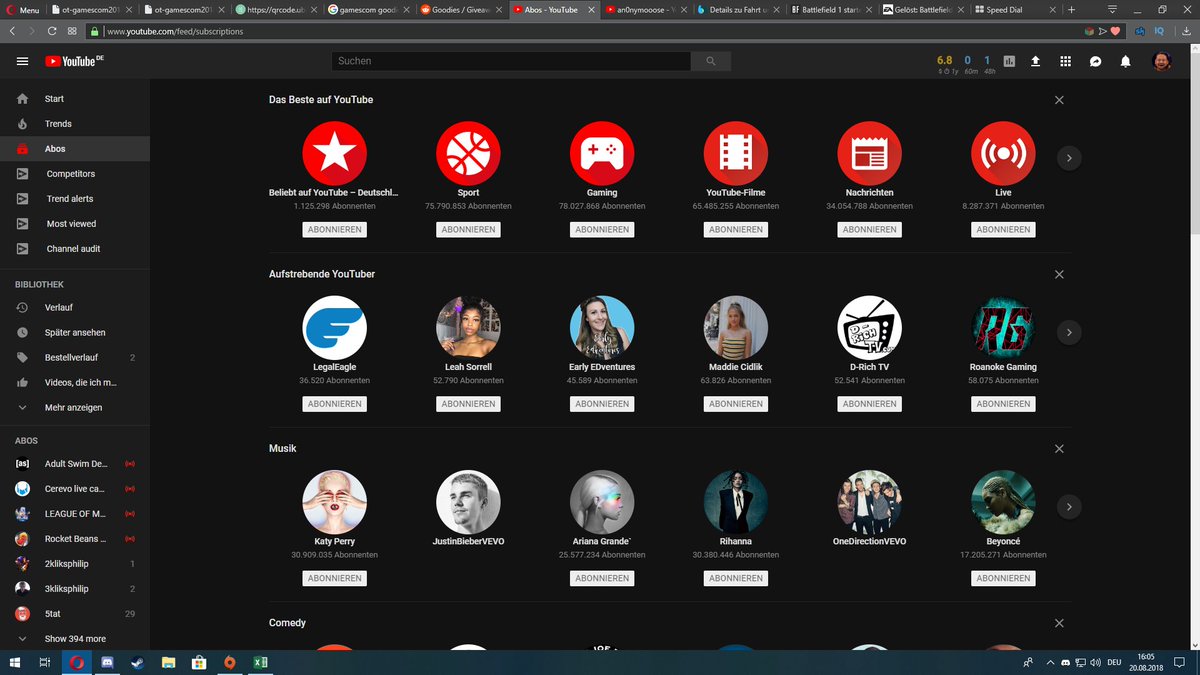
Task: Dismiss the Comedy section
Action: pos(1059,623)
